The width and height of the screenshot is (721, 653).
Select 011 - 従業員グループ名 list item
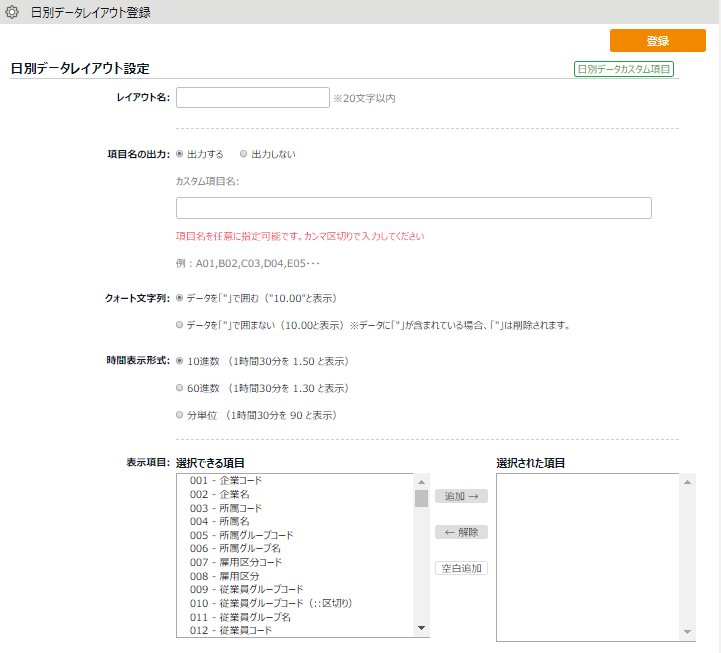click(x=295, y=617)
